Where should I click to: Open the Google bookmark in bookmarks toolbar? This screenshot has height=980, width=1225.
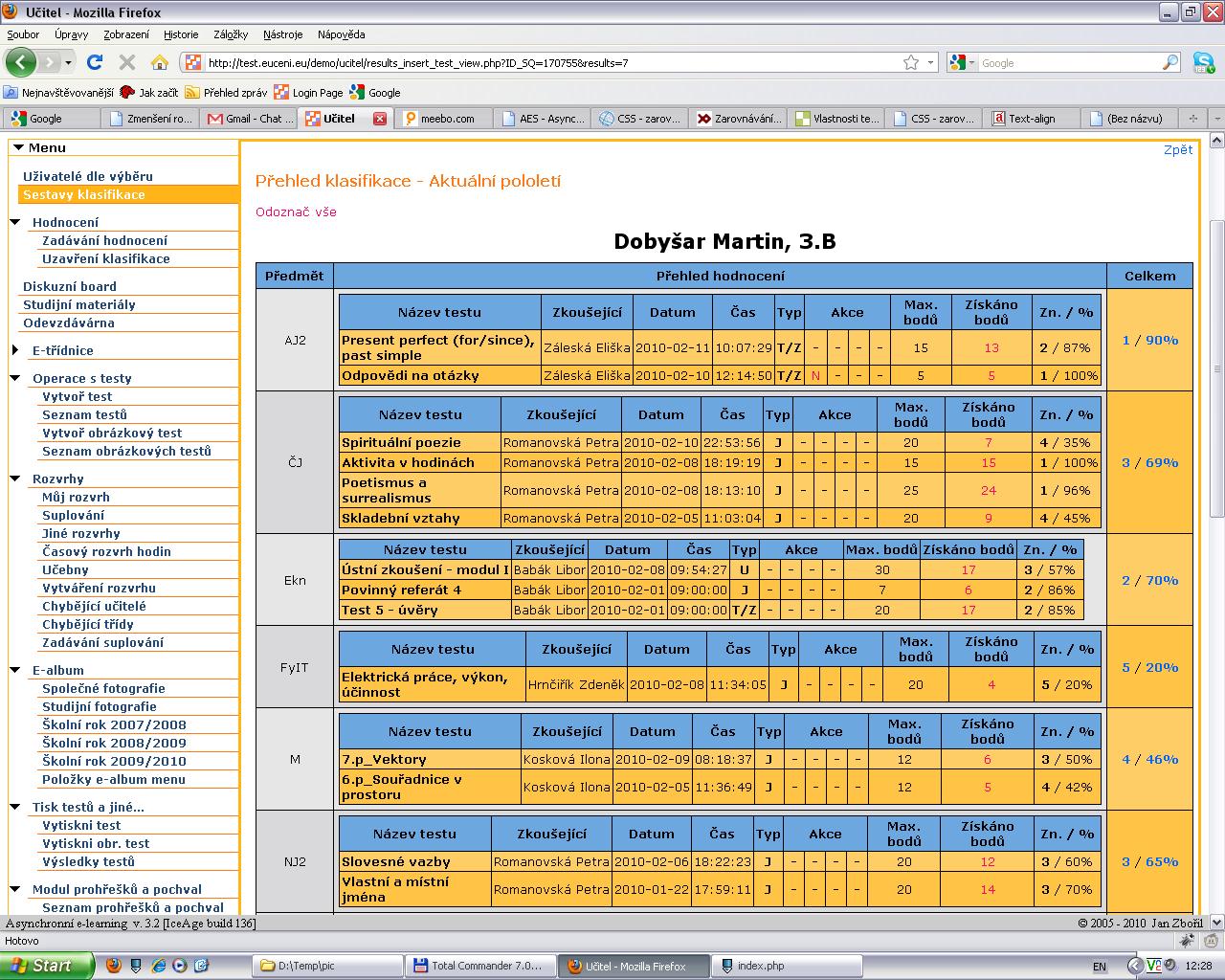tap(375, 93)
